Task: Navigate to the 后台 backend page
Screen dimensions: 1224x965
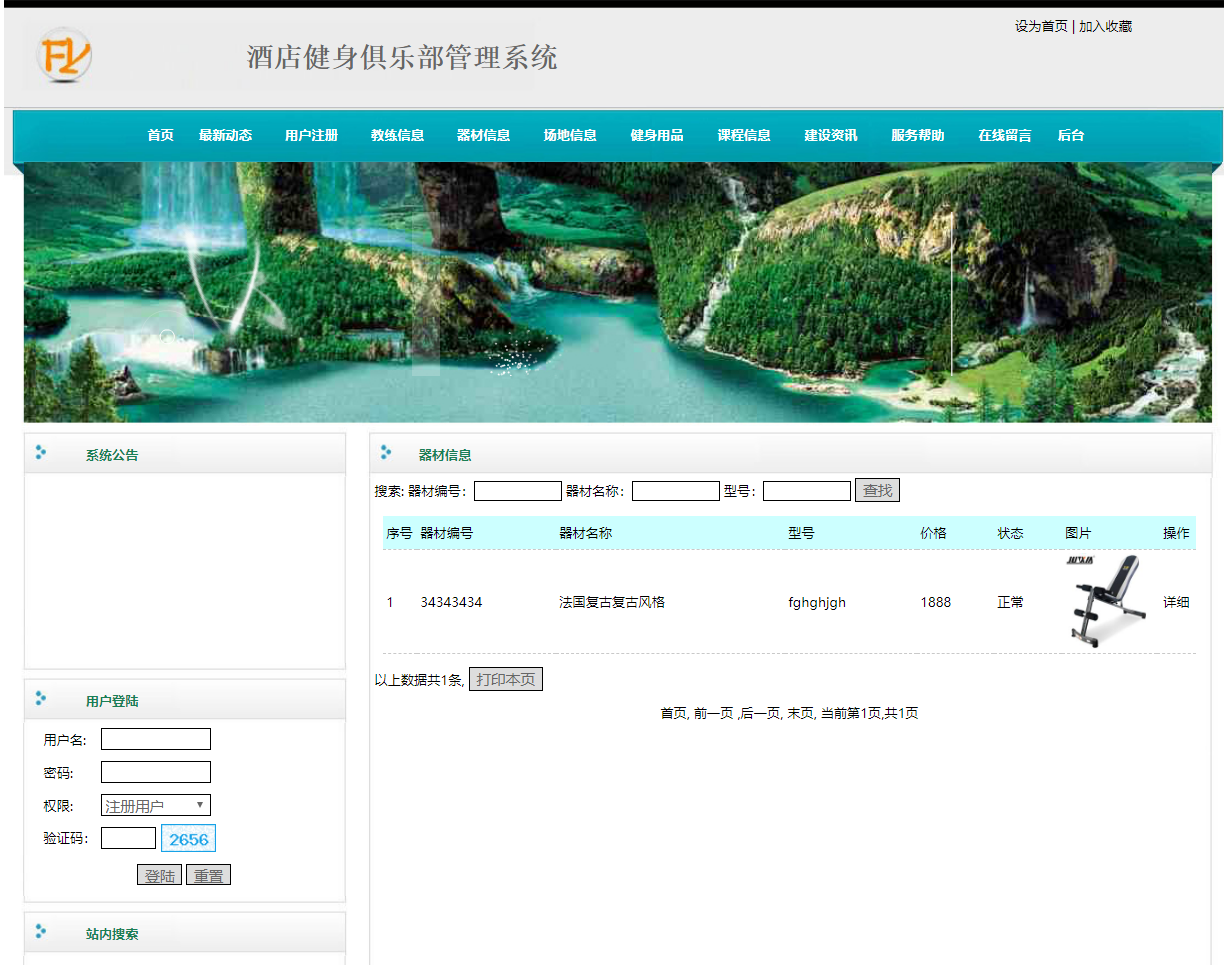Action: point(1070,135)
